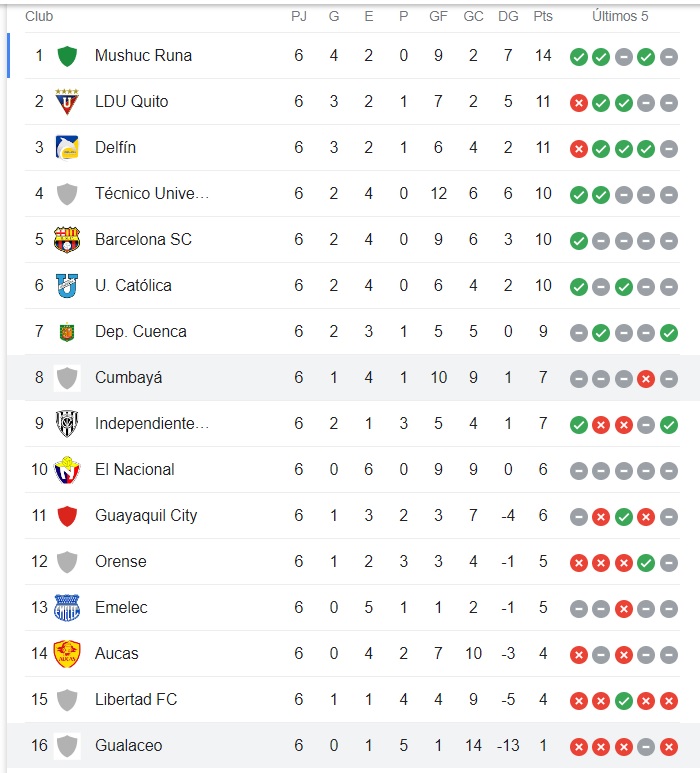
Task: Click the Emelec club crest
Action: 67,608
